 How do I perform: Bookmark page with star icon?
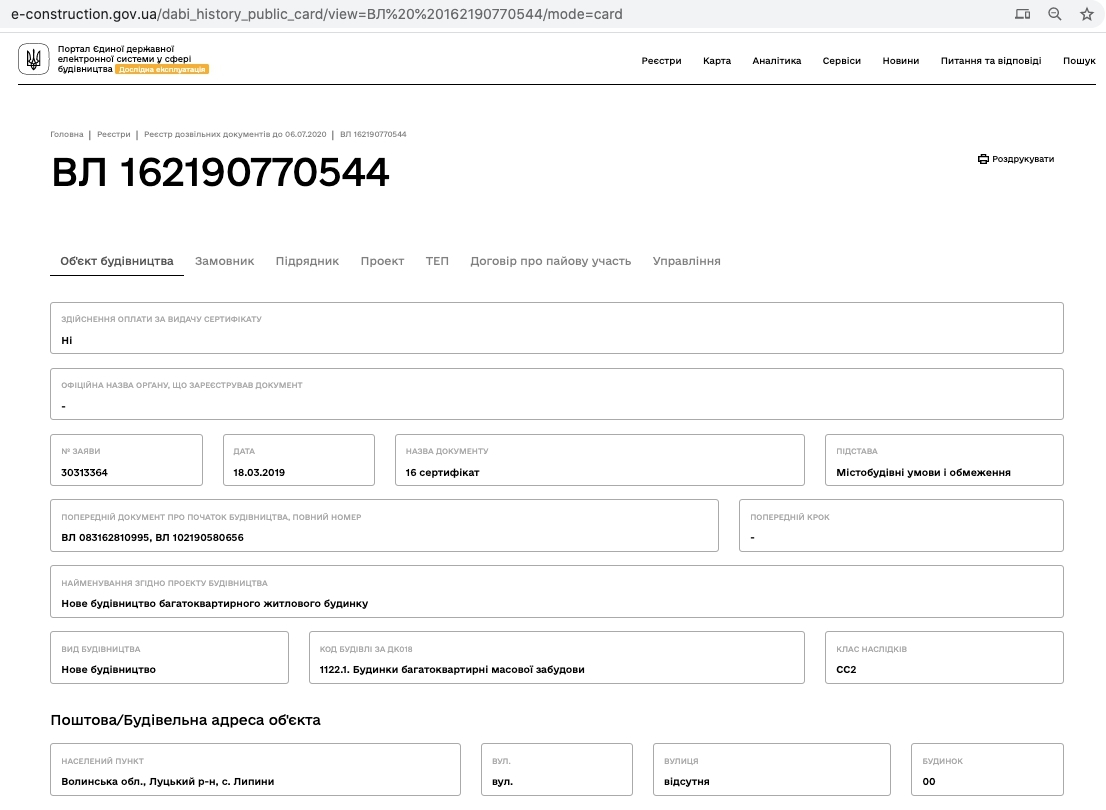tap(1087, 14)
